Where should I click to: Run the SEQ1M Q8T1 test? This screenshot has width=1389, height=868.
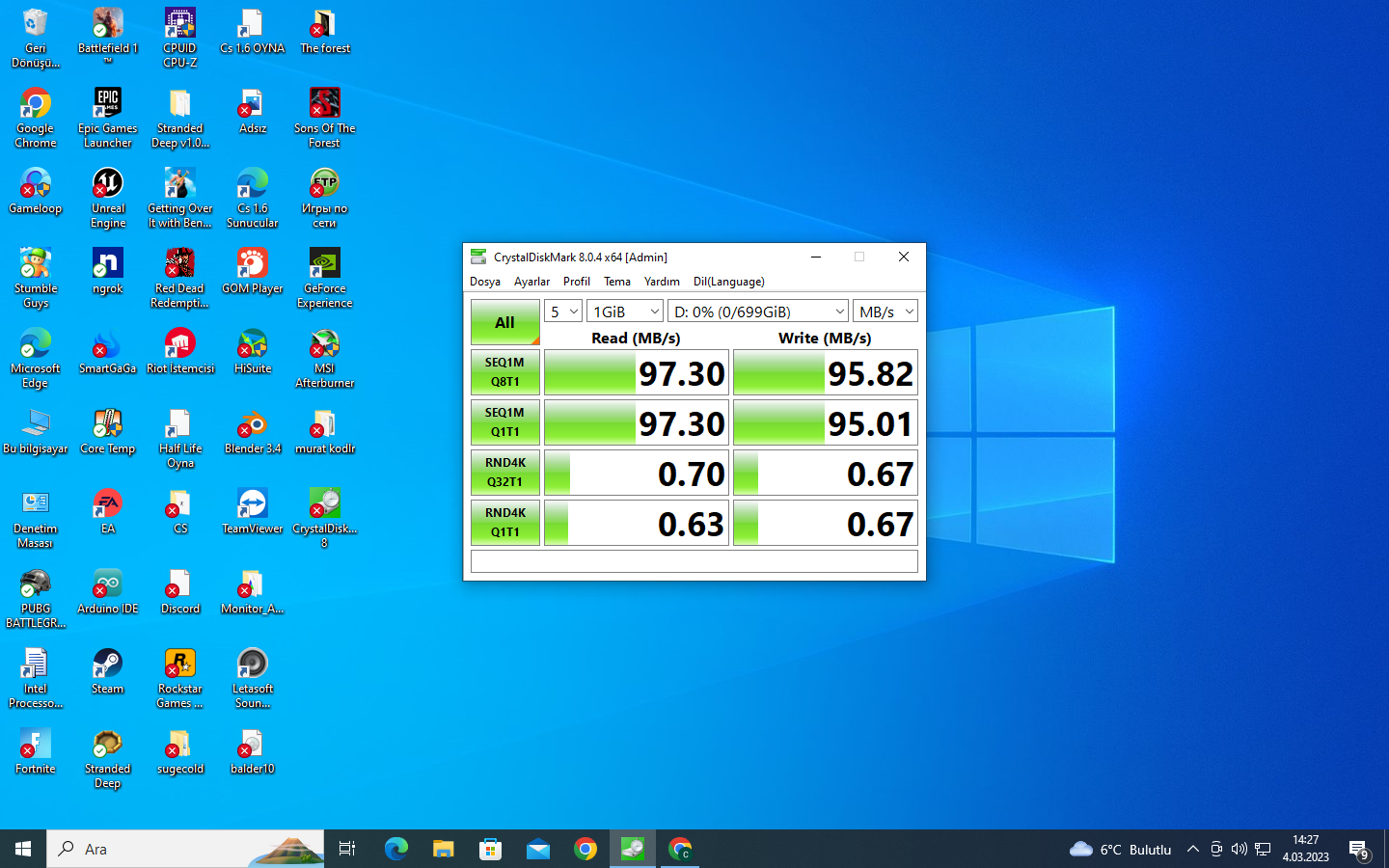[x=504, y=372]
